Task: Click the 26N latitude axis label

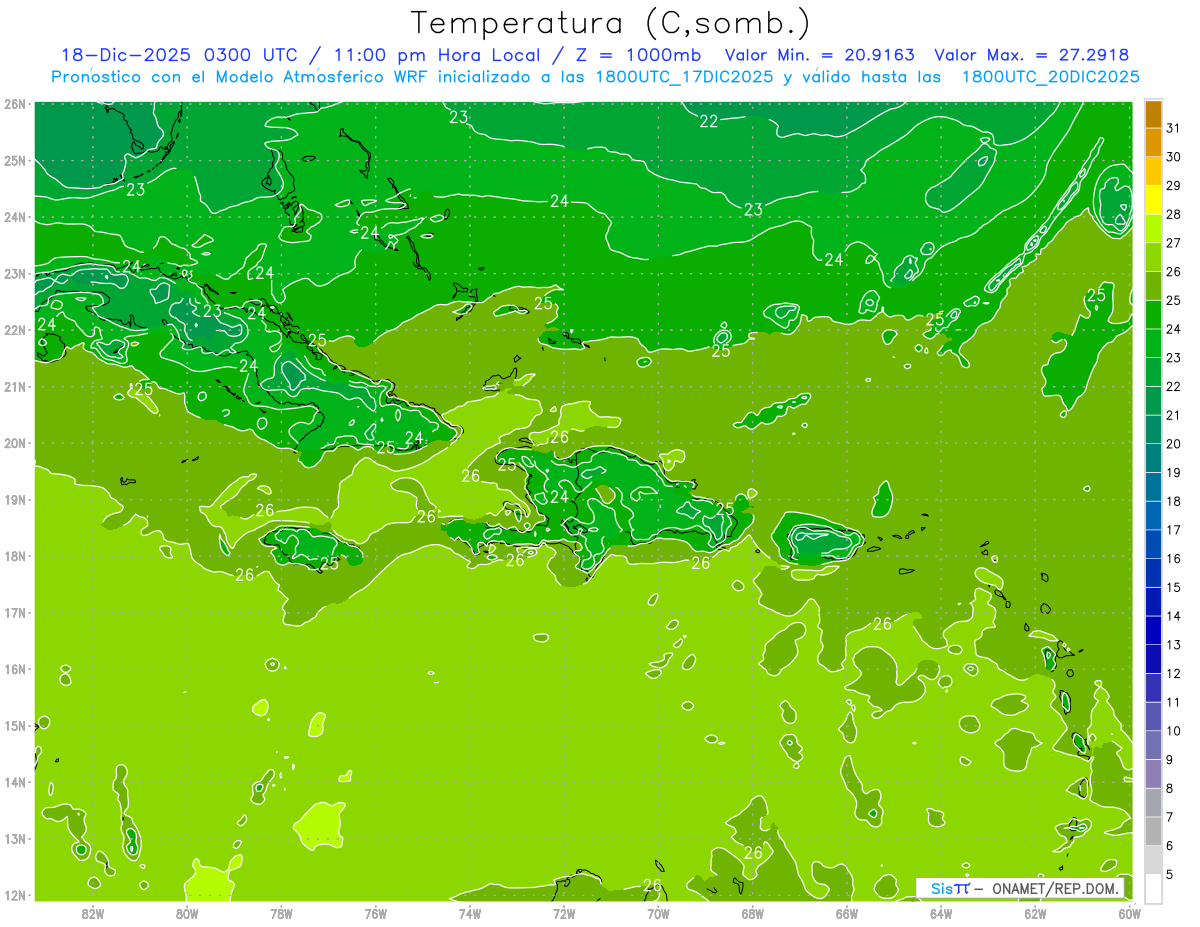Action: pyautogui.click(x=15, y=104)
